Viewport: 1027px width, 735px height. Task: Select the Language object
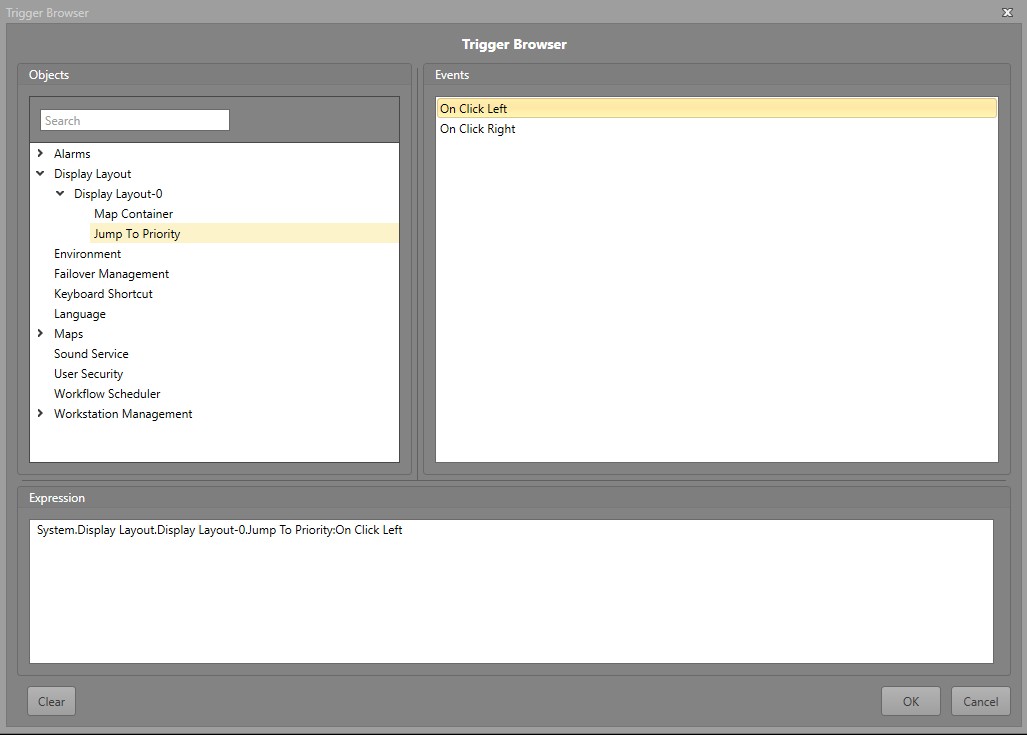[79, 314]
